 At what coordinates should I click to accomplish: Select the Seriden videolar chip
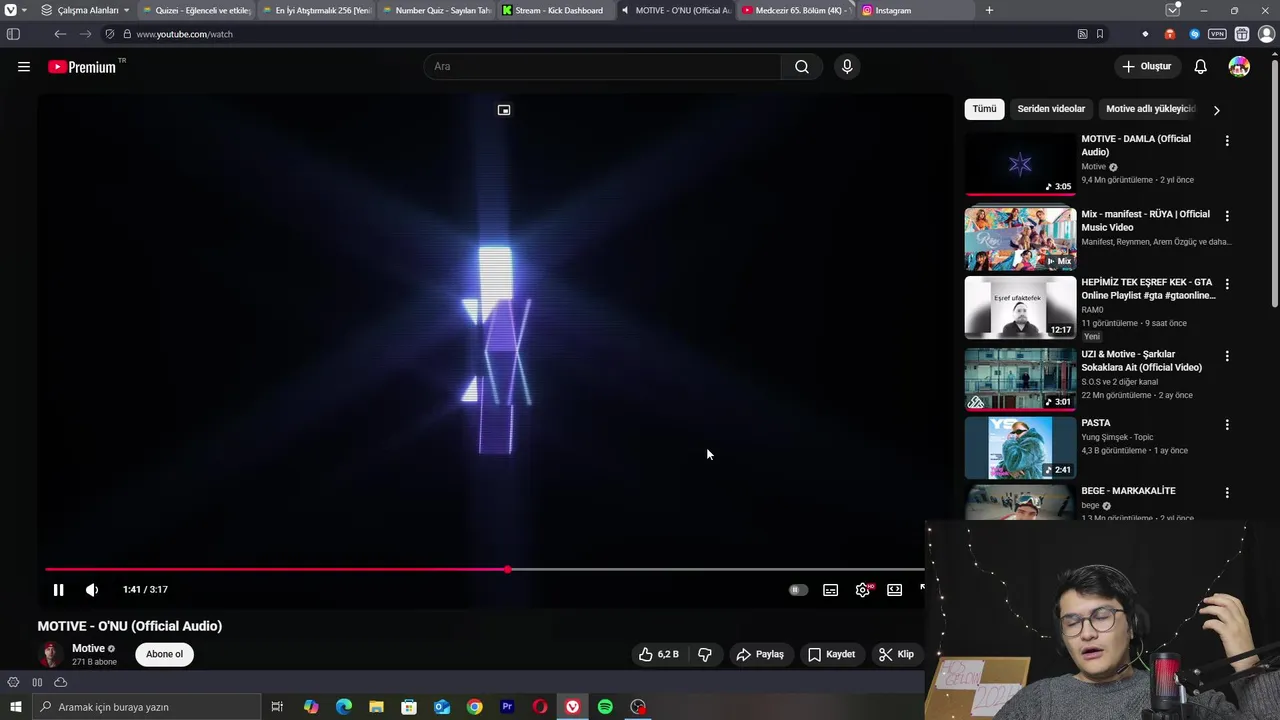(1051, 109)
